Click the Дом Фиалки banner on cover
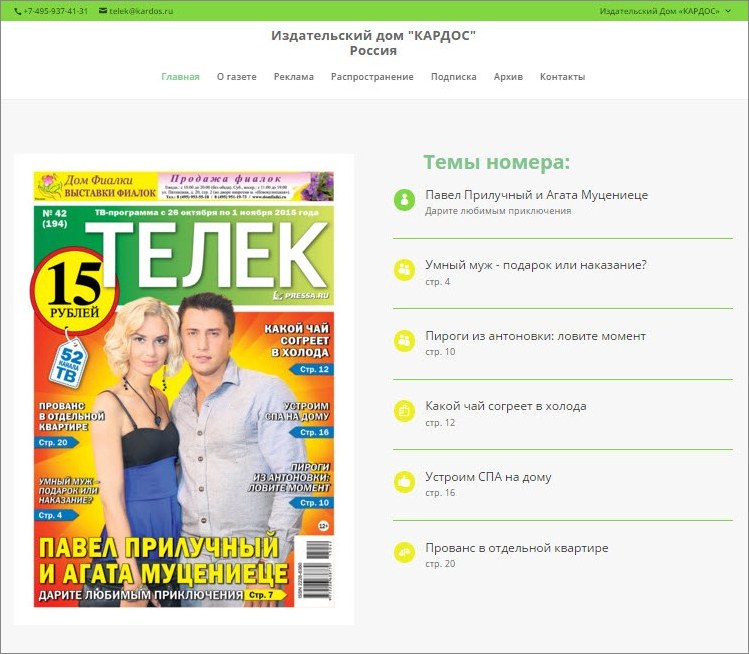 coord(184,186)
